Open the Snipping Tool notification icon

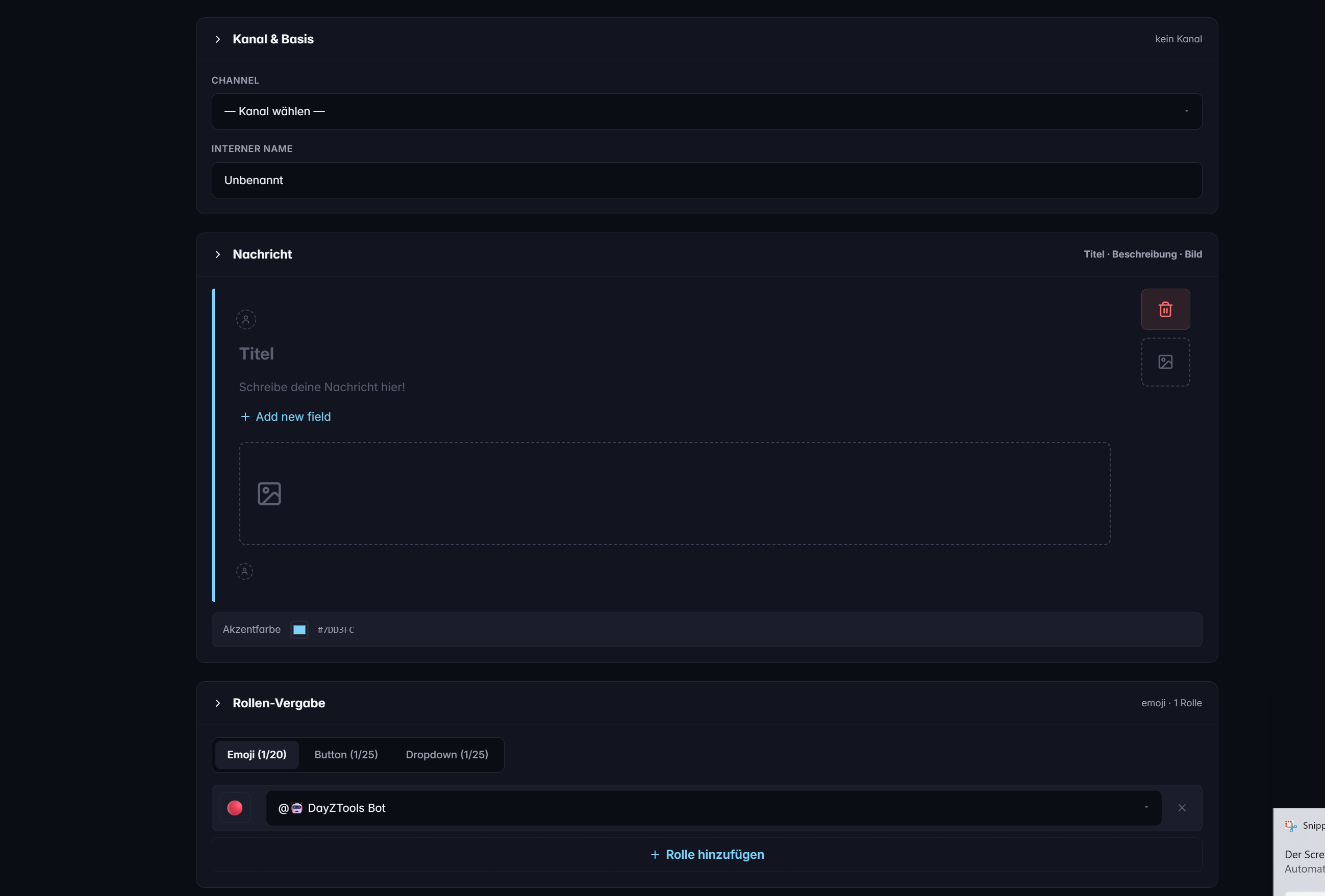tap(1290, 825)
